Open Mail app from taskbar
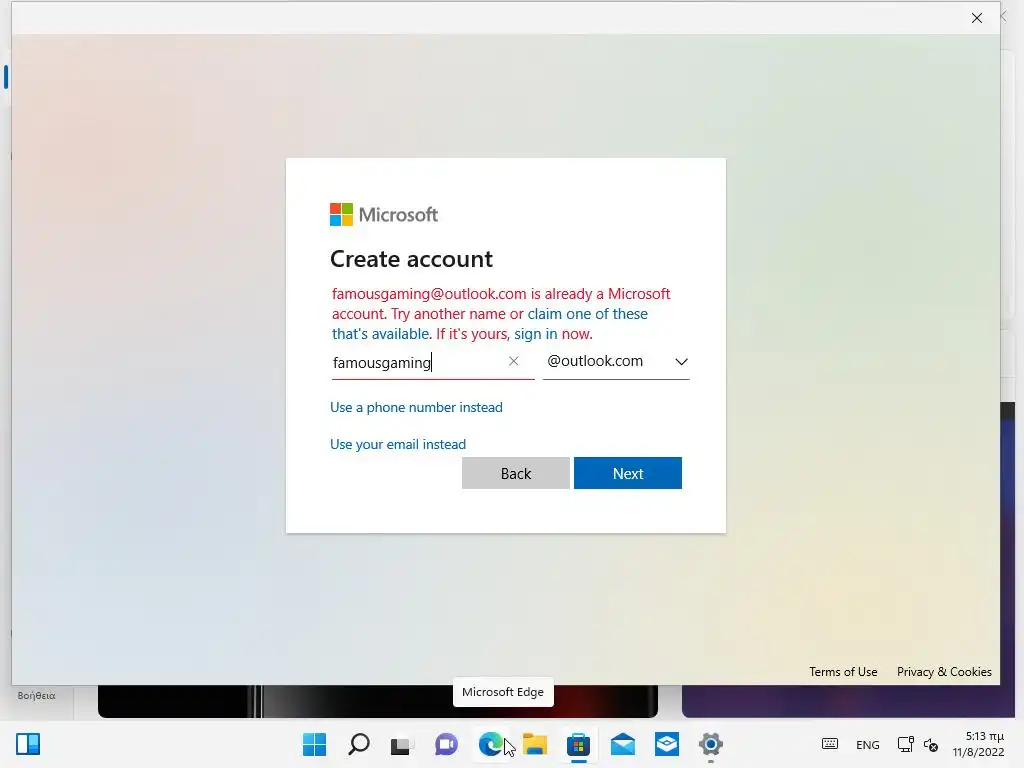 pyautogui.click(x=622, y=744)
